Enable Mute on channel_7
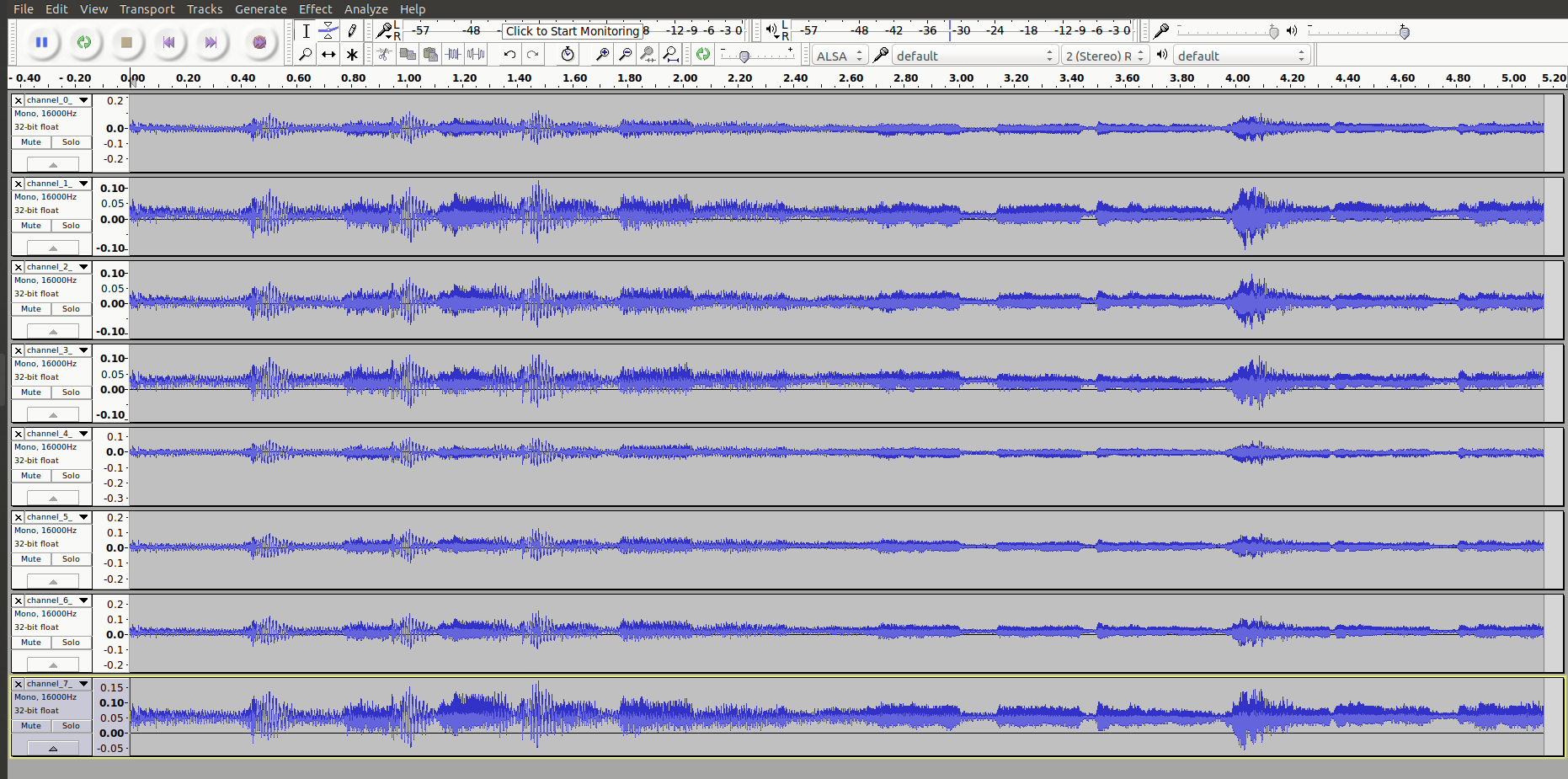The width and height of the screenshot is (1568, 779). coord(30,725)
